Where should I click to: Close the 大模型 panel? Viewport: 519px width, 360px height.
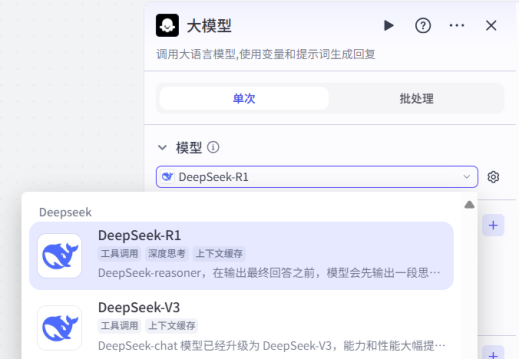[491, 25]
